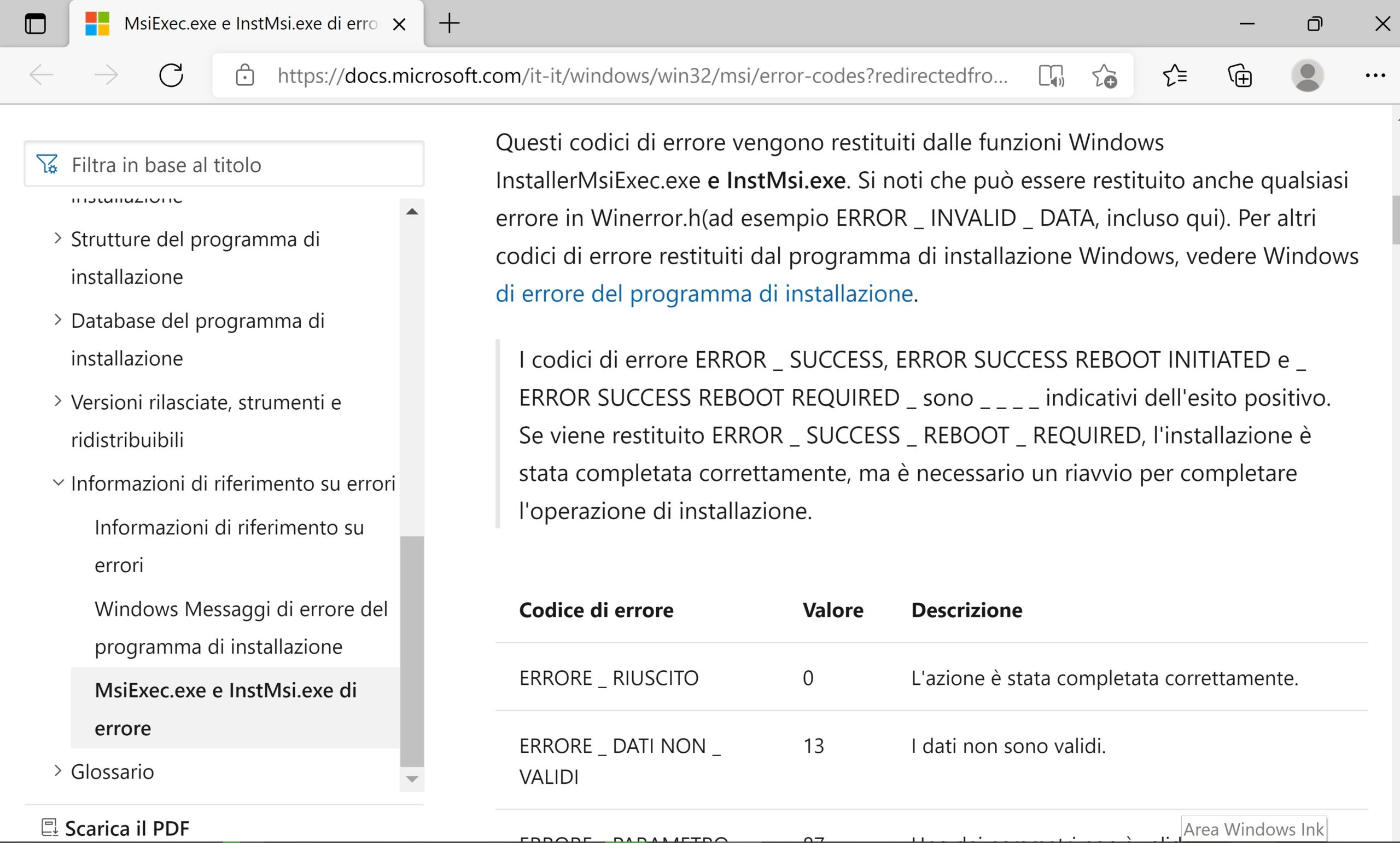Click the page vertical scrollbar thumb
1400x843 pixels.
coord(1396,220)
